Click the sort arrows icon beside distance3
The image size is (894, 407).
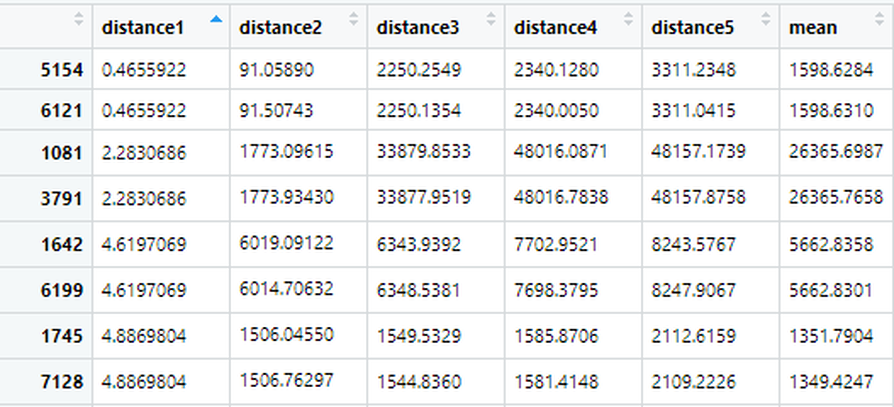[x=490, y=19]
